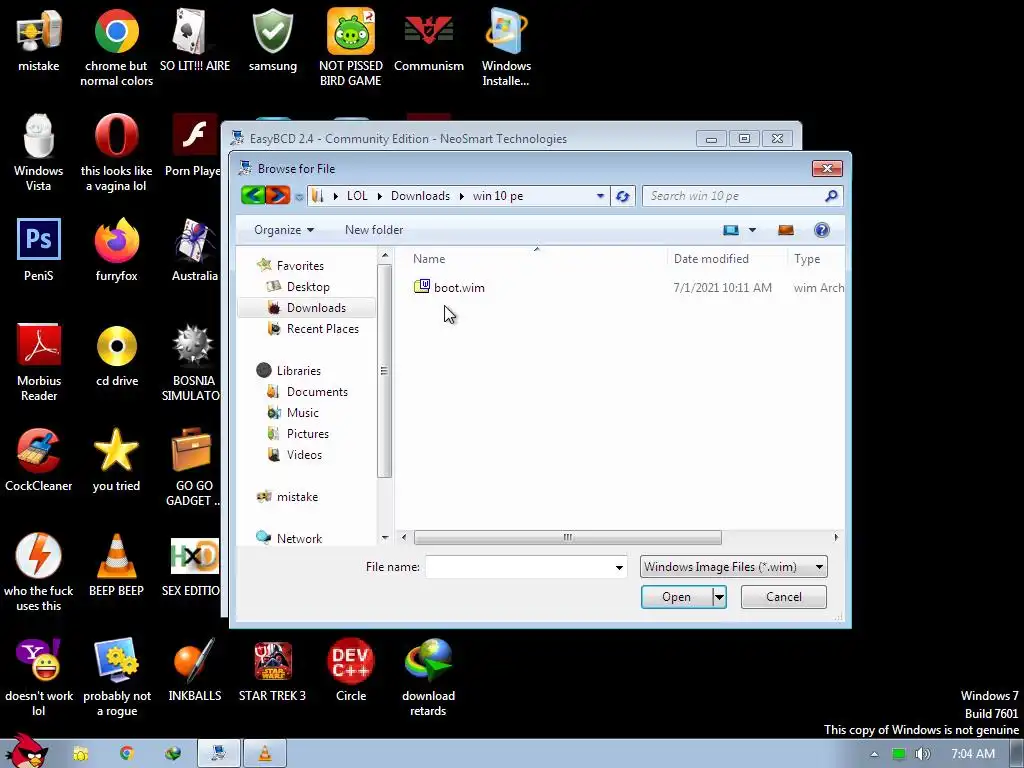Click the horizontal scrollbar in file list

(x=568, y=537)
